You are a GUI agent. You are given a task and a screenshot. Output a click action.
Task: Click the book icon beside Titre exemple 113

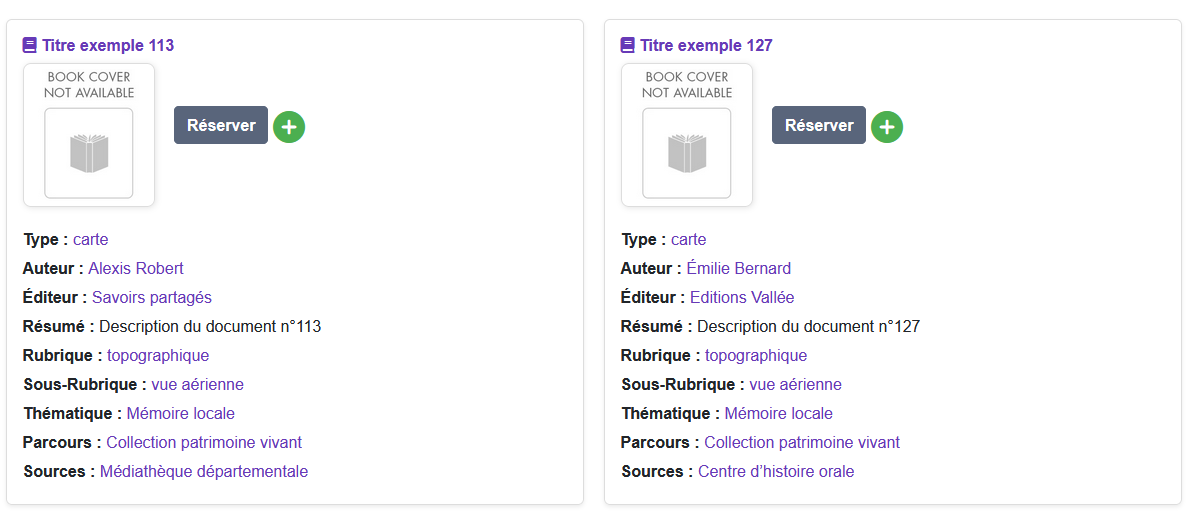click(x=30, y=45)
